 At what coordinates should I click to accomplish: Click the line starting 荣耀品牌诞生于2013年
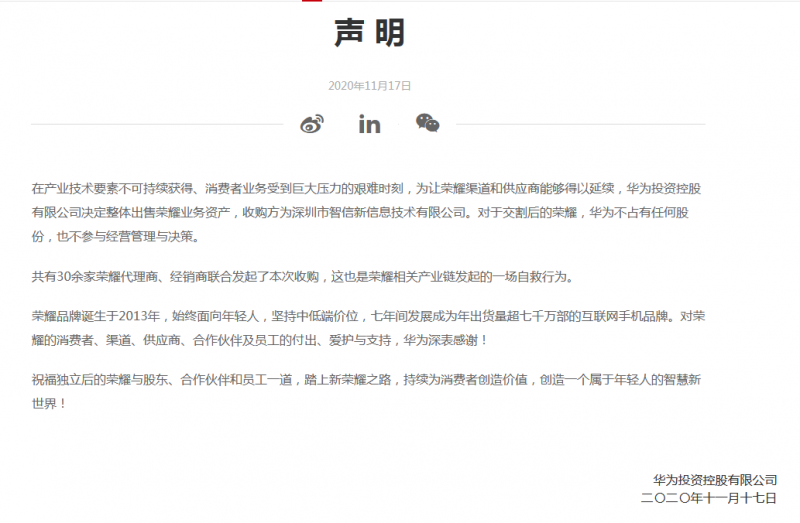pyautogui.click(x=368, y=316)
